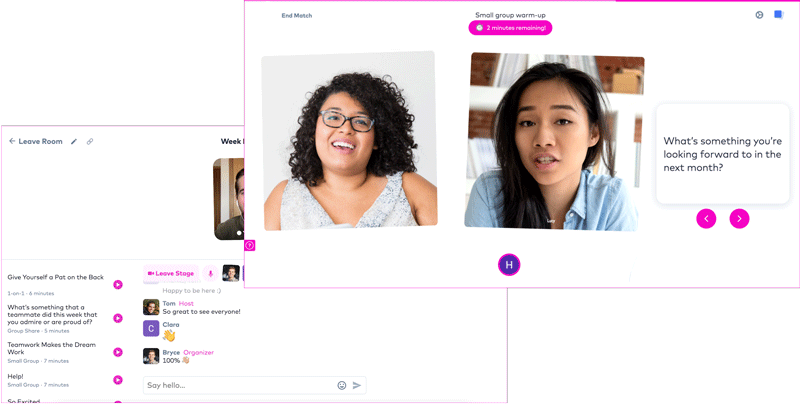The height and width of the screenshot is (404, 800).
Task: Copy the room link with chain icon
Action: tap(90, 141)
